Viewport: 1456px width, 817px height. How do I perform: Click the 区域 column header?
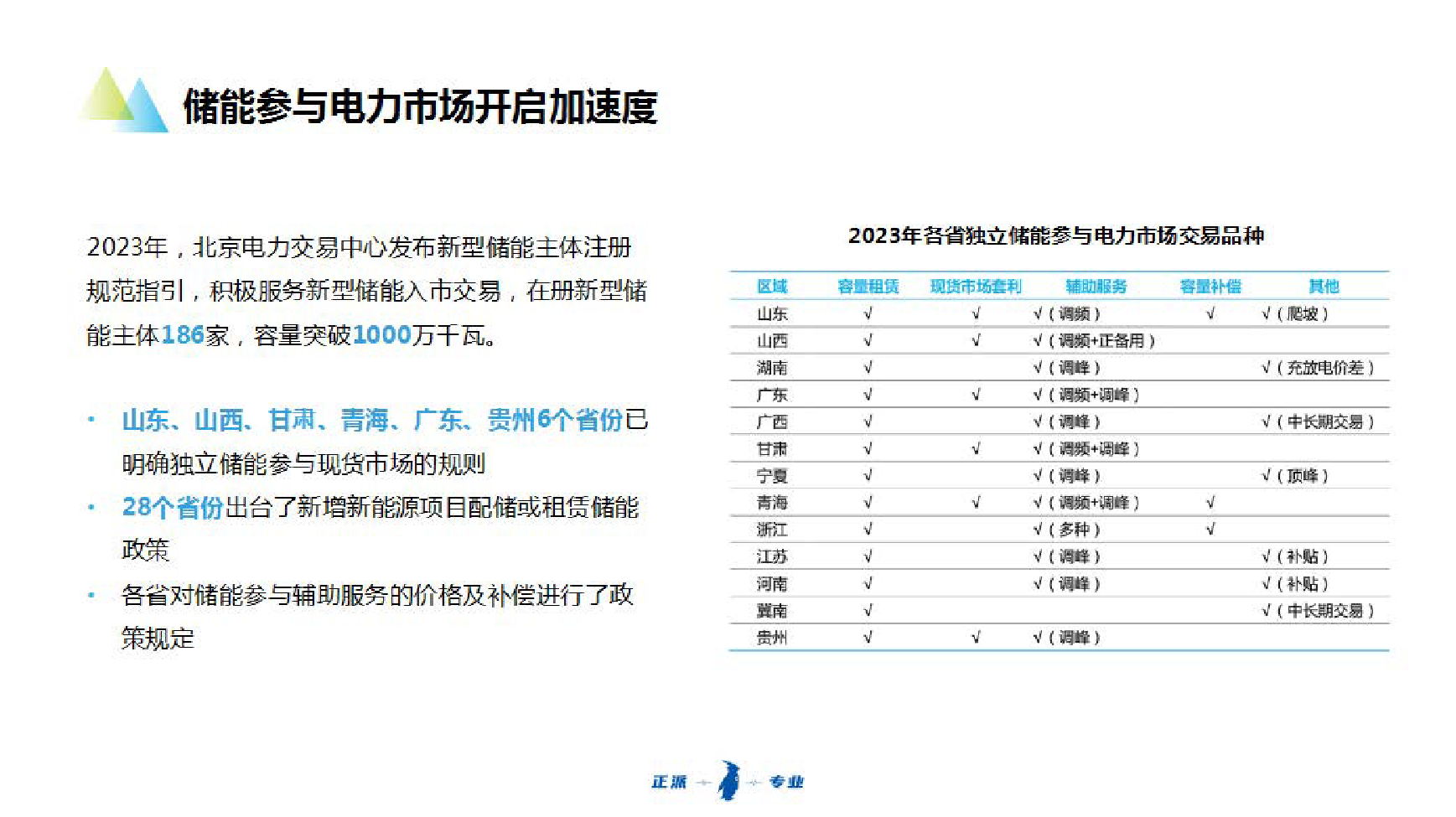pyautogui.click(x=772, y=287)
